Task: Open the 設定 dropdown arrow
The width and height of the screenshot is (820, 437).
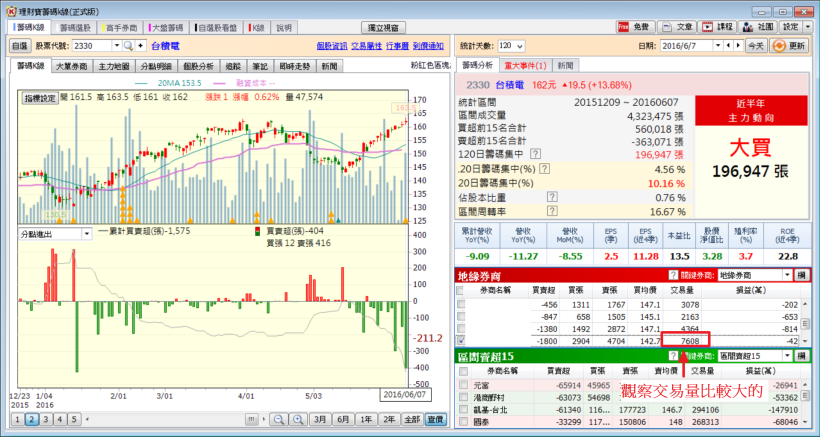Action: pos(809,27)
